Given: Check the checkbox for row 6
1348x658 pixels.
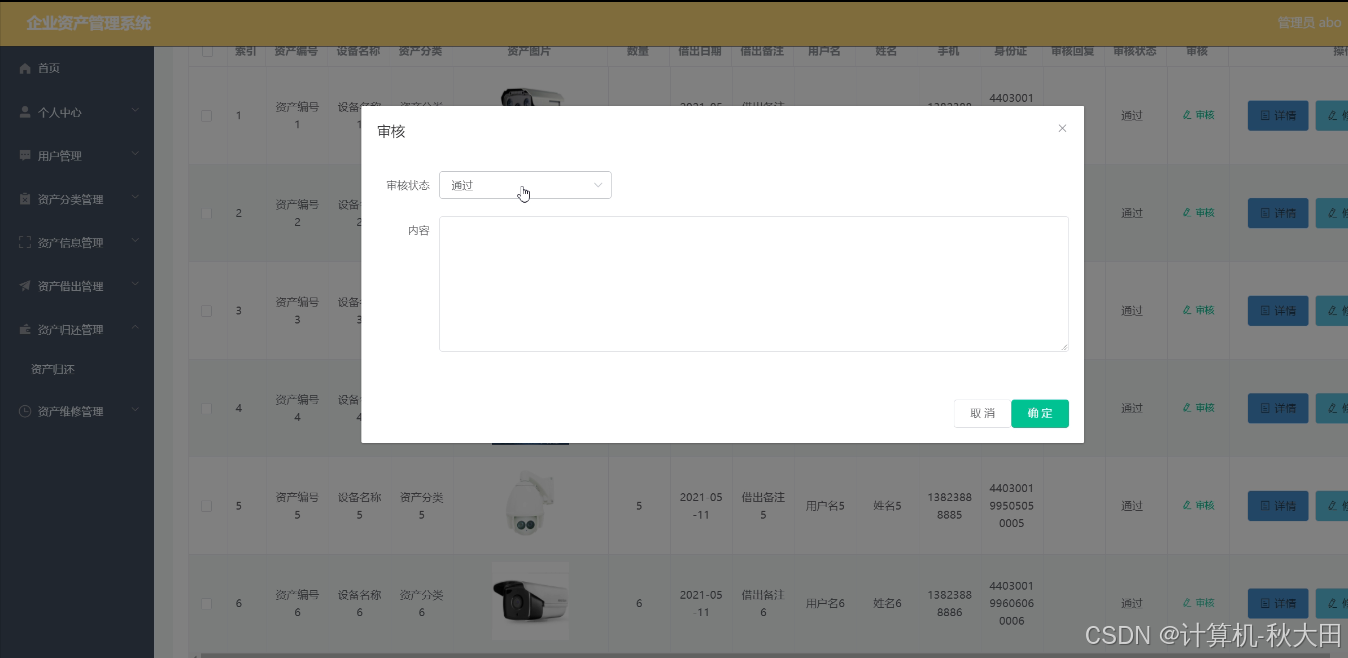Looking at the screenshot, I should tap(207, 603).
